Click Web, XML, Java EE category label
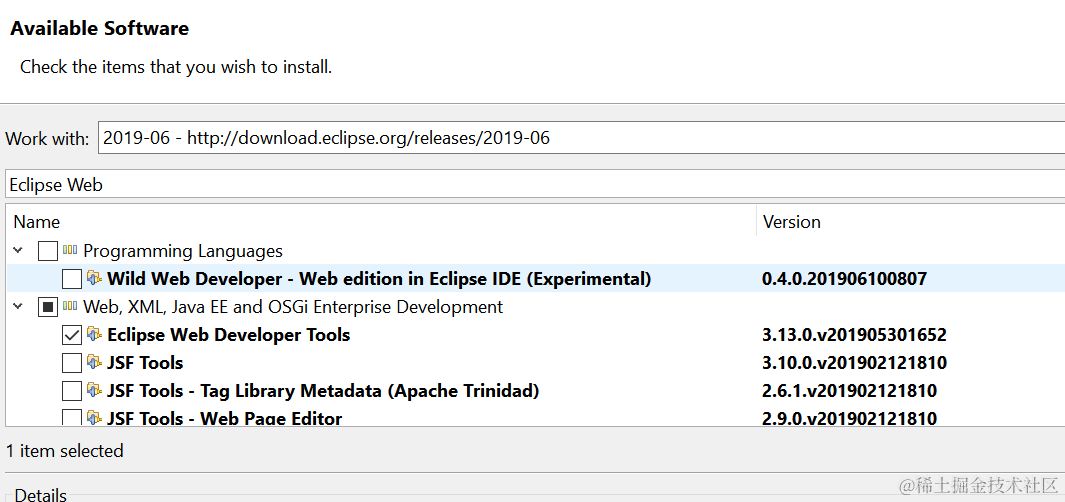 pyautogui.click(x=293, y=306)
